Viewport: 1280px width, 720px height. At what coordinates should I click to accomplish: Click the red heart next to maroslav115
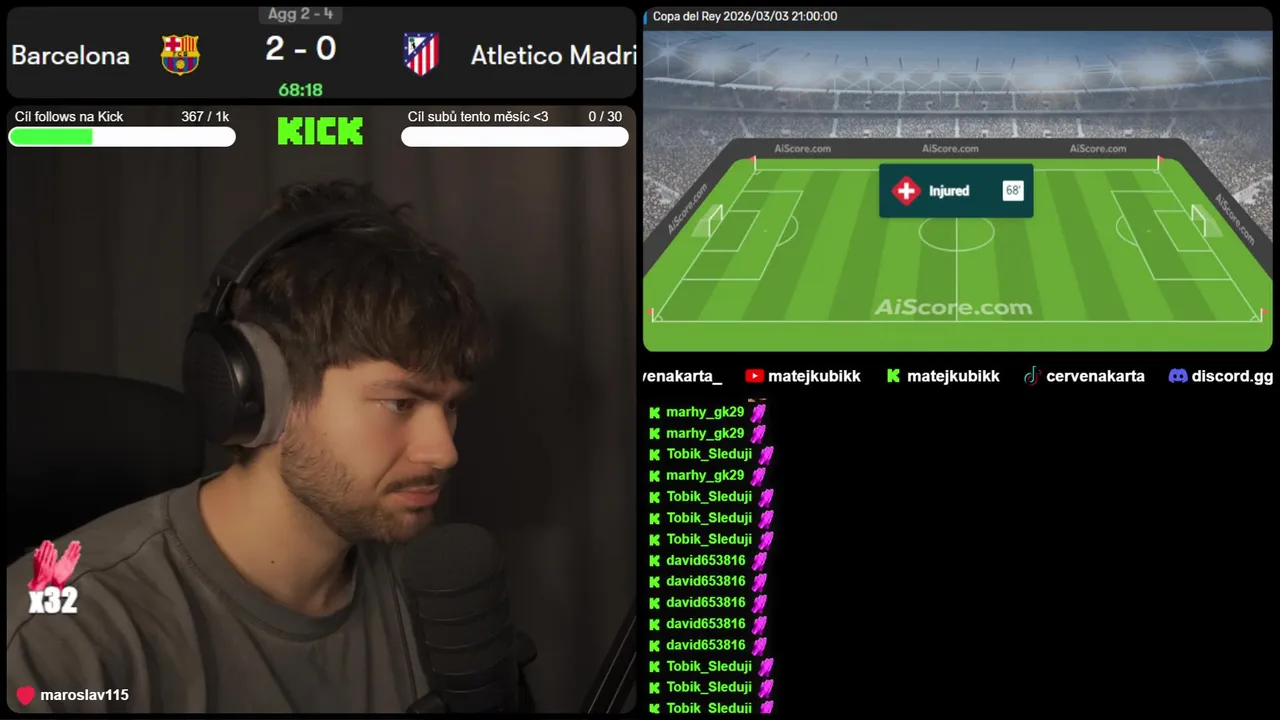(26, 695)
